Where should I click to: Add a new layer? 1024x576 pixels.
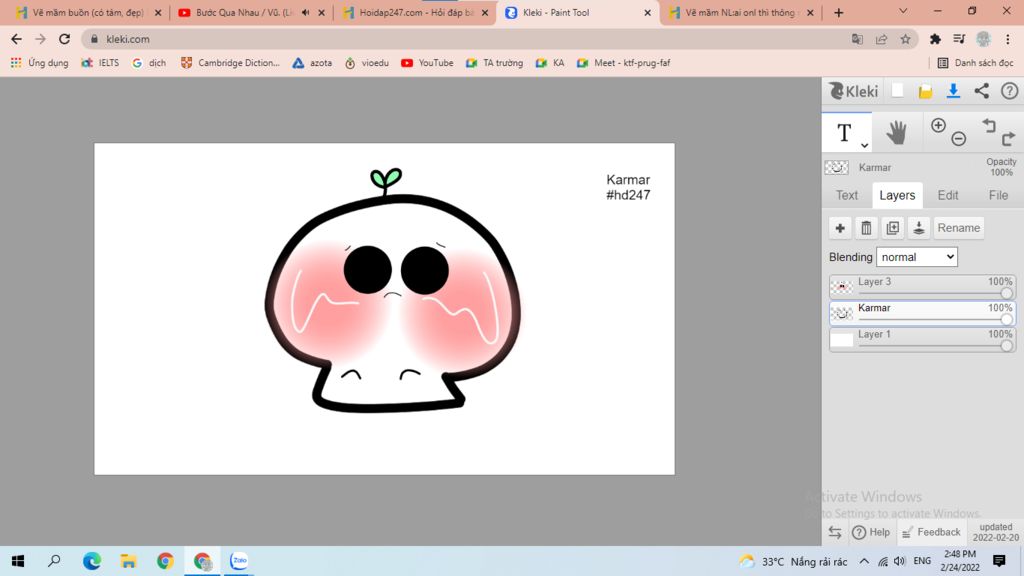pos(840,228)
